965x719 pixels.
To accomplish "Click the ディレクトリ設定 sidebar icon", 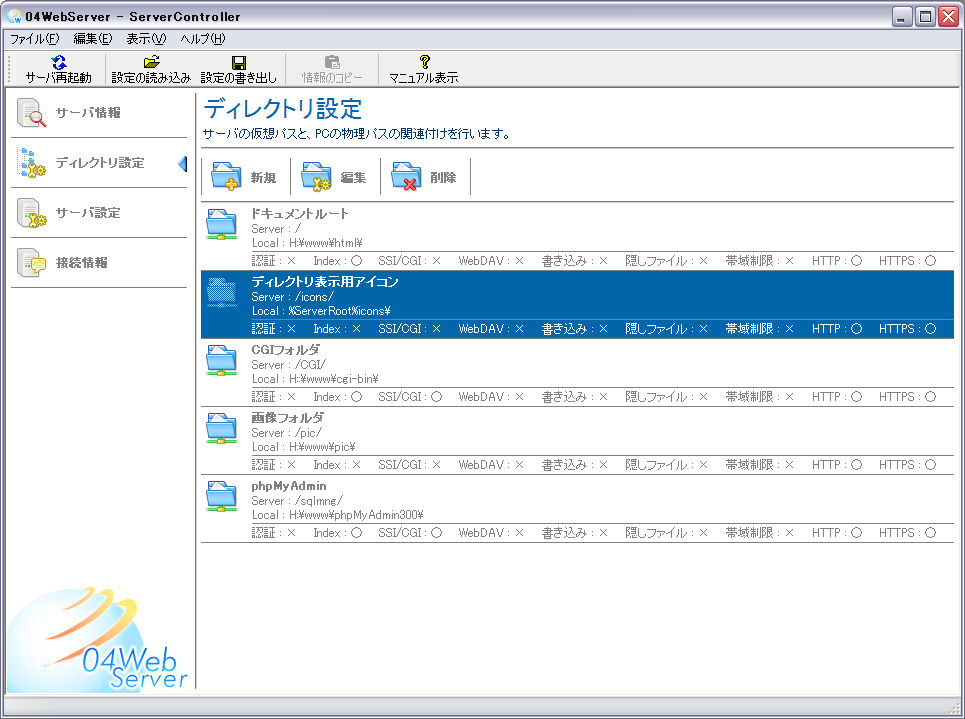I will coord(31,163).
